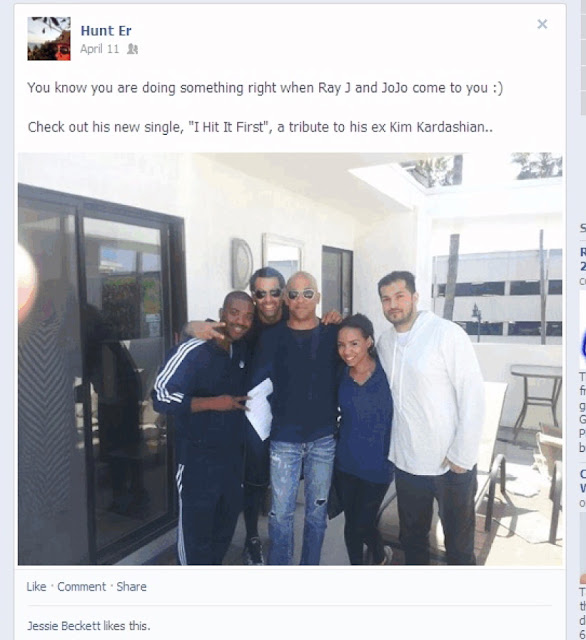The image size is (586, 640).
Task: Click the Comment link under the photo
Action: (x=81, y=587)
